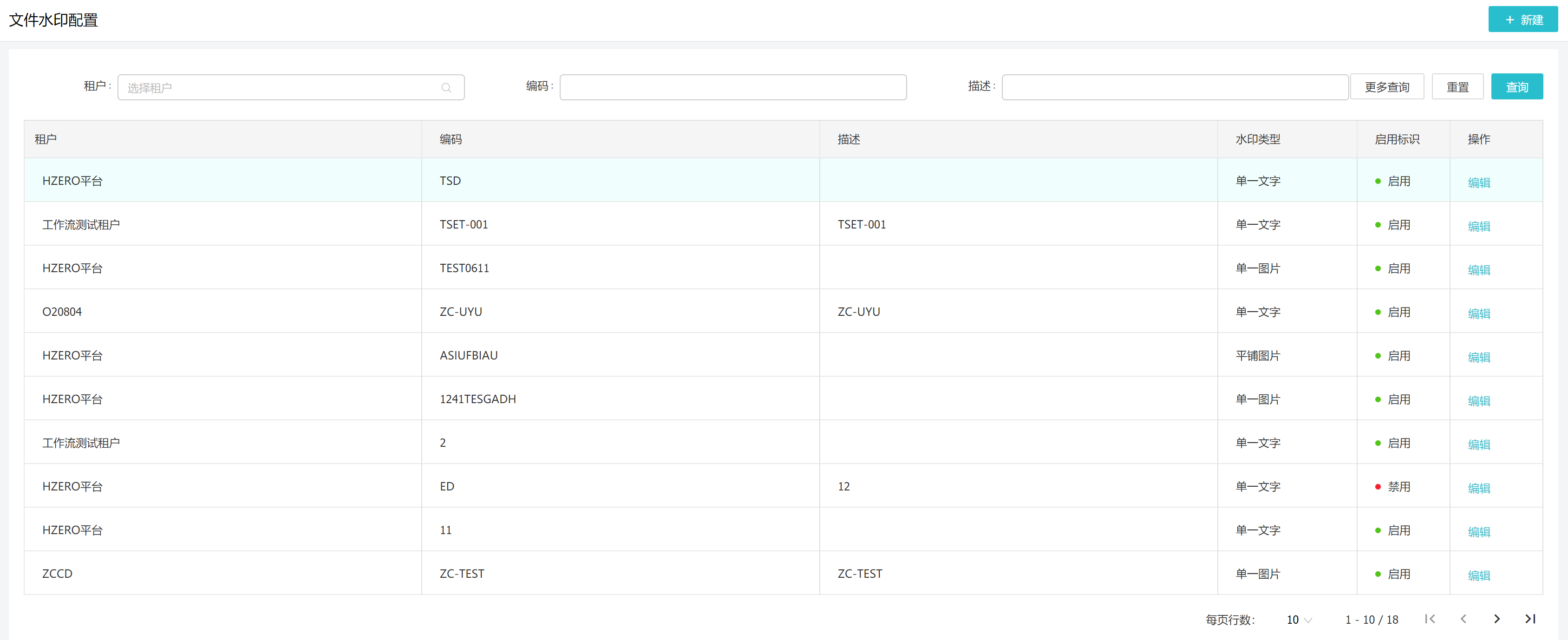The height and width of the screenshot is (640, 1568).
Task: Edit the row with code 2
Action: [x=1478, y=444]
